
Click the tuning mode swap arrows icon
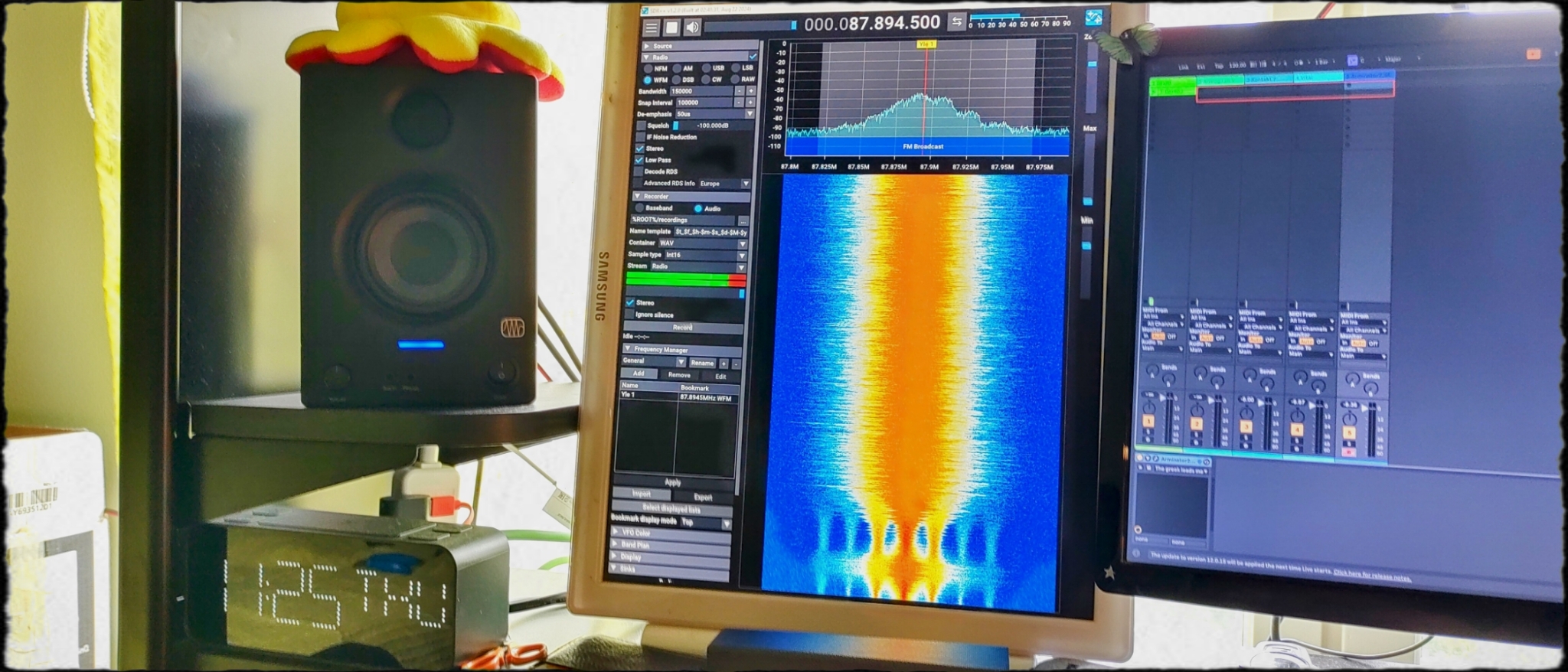[x=956, y=22]
